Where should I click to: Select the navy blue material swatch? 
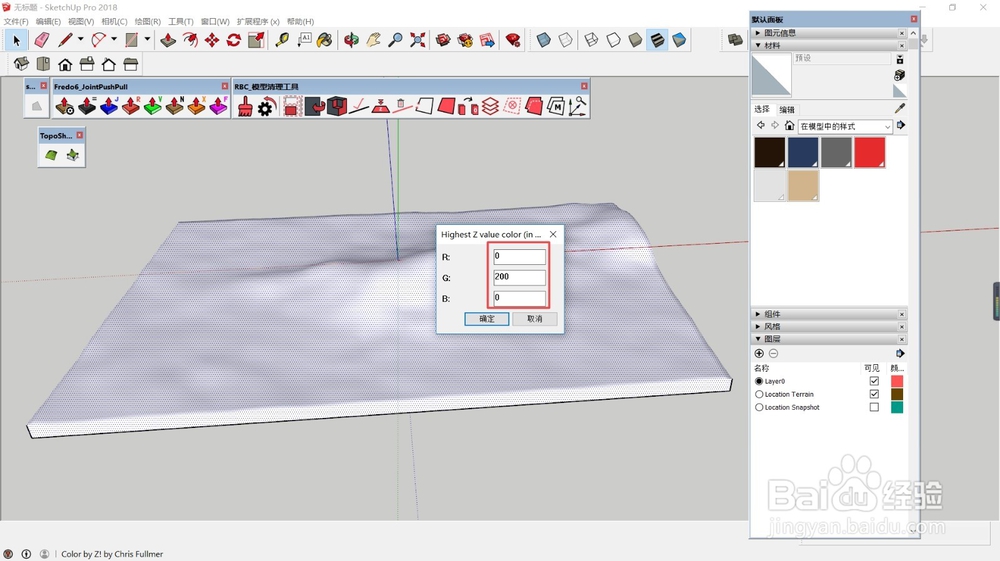(803, 152)
